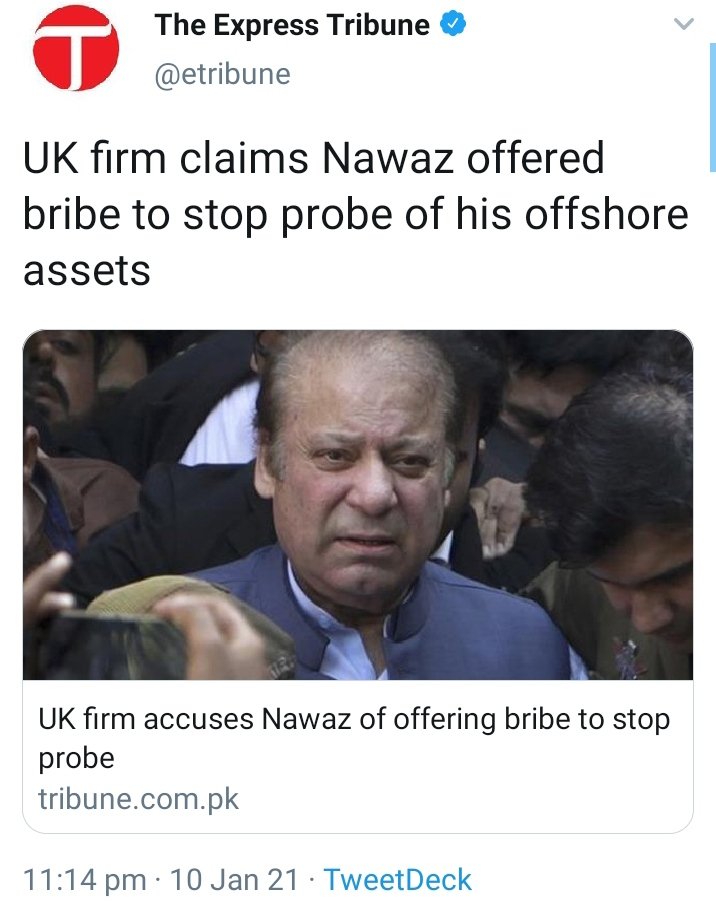Image resolution: width=716 pixels, height=901 pixels.
Task: Open the article photo in the link card
Action: (x=357, y=505)
